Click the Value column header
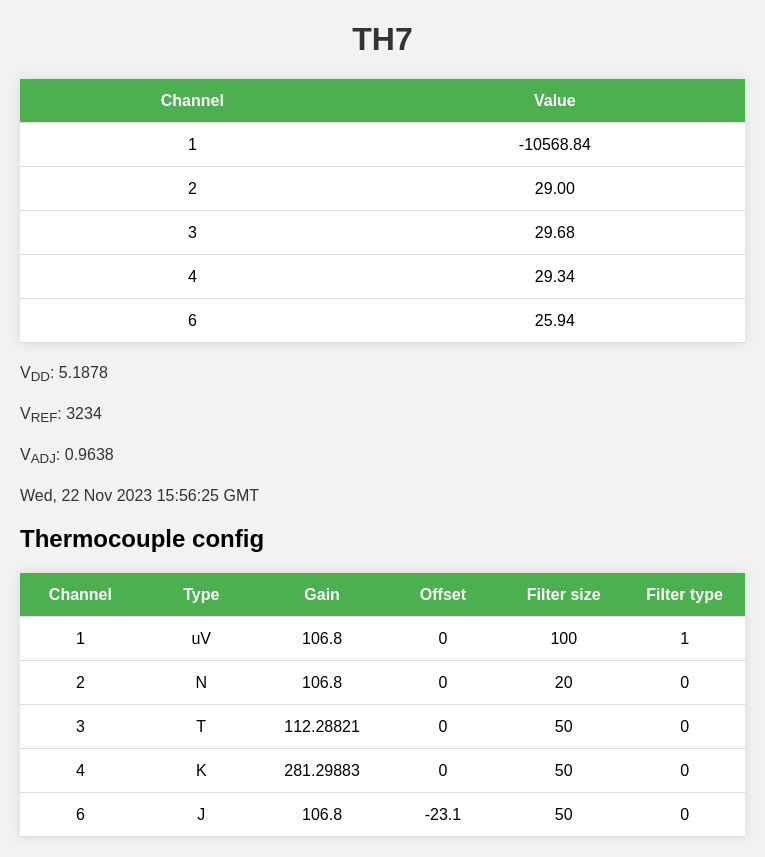Image resolution: width=765 pixels, height=857 pixels. point(554,101)
